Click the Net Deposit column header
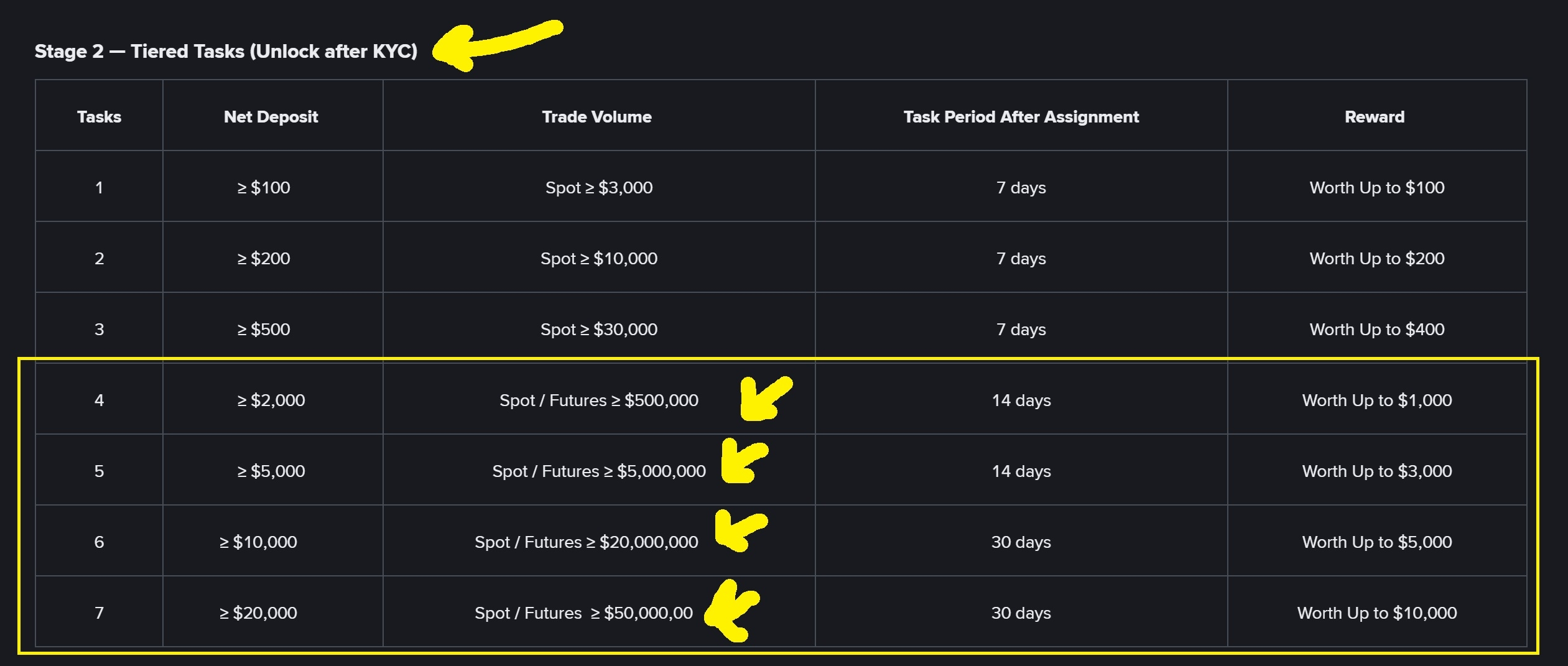 271,117
